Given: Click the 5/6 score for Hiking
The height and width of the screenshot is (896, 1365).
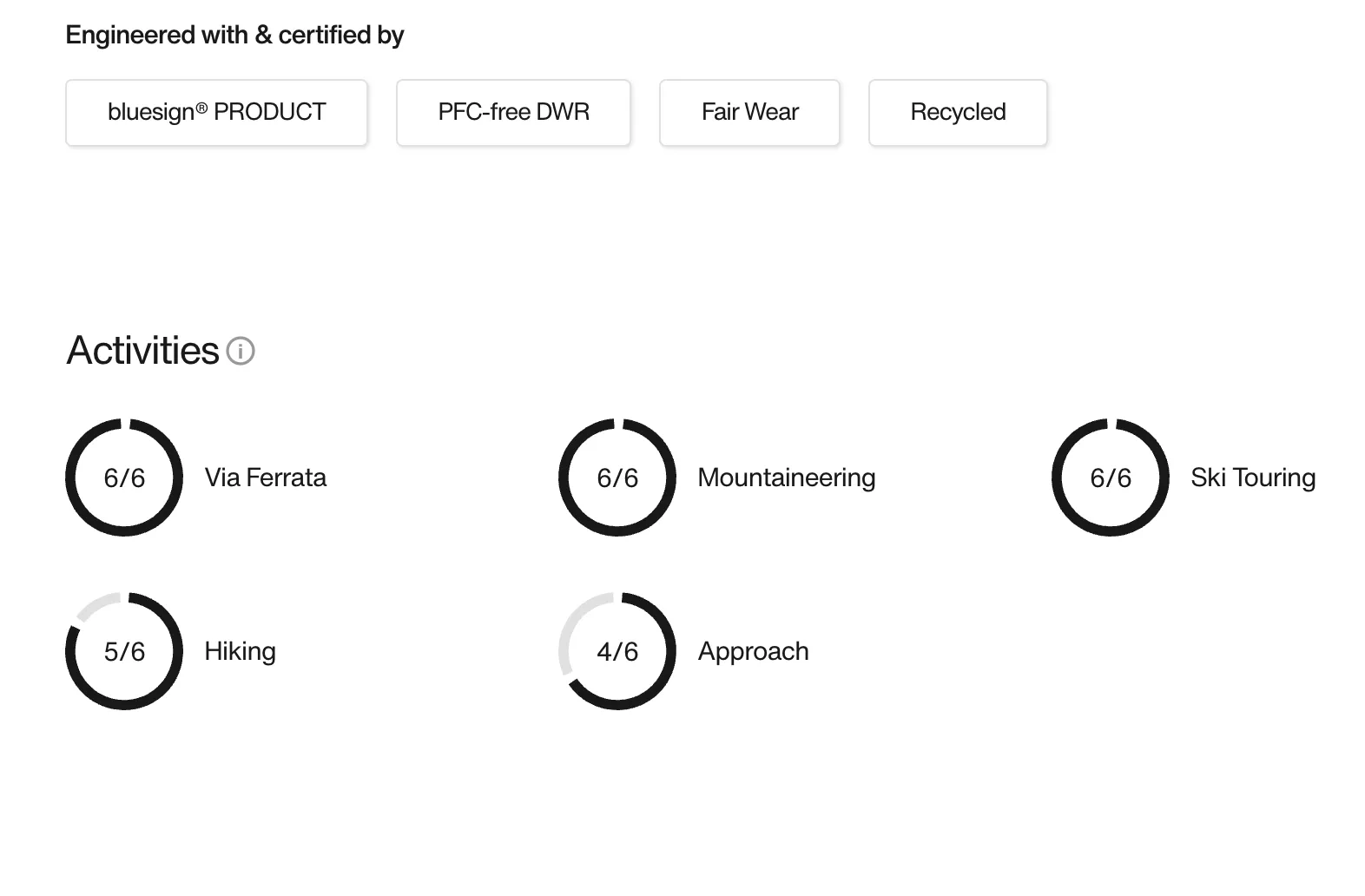Looking at the screenshot, I should tap(124, 651).
